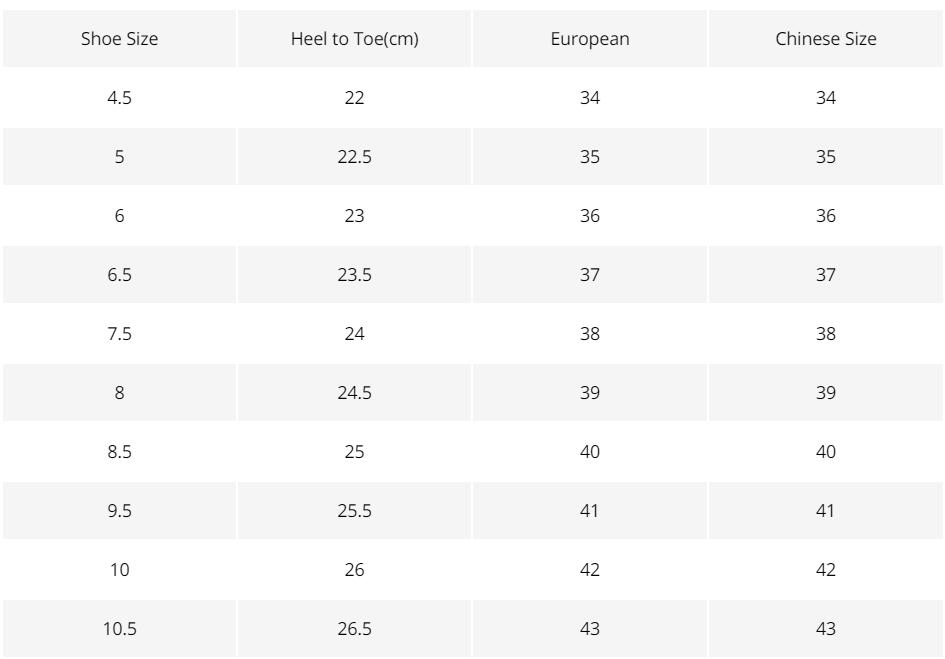Click Chinese size 34 cell
945x659 pixels.
coord(826,98)
